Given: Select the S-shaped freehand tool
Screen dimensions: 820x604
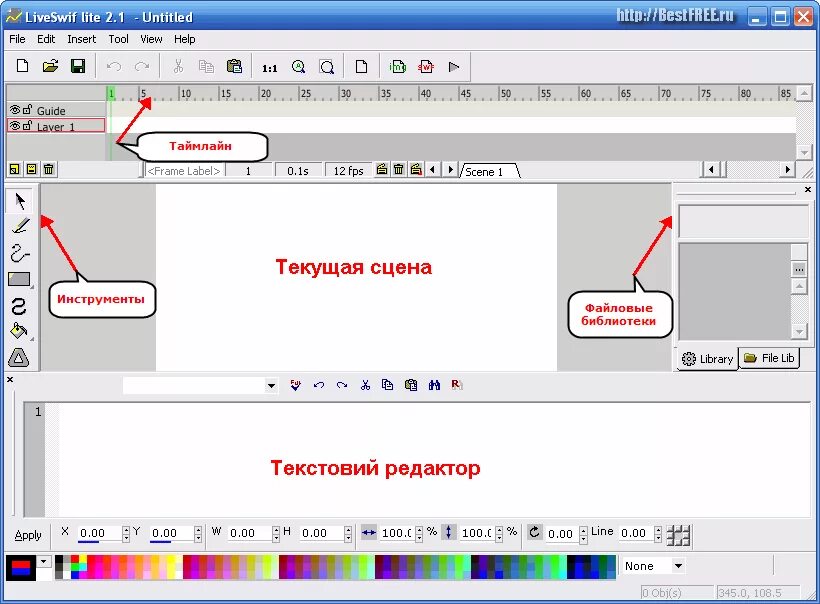Looking at the screenshot, I should click(19, 306).
